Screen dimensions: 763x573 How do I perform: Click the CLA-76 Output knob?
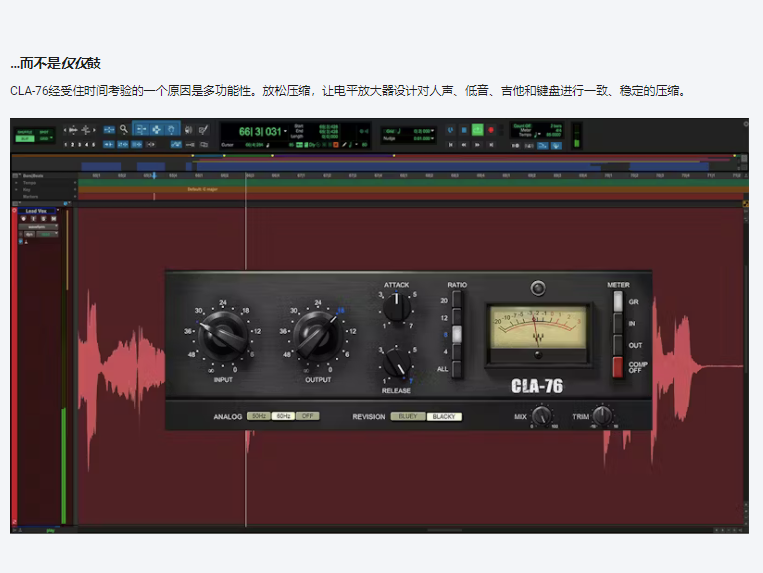click(x=319, y=337)
